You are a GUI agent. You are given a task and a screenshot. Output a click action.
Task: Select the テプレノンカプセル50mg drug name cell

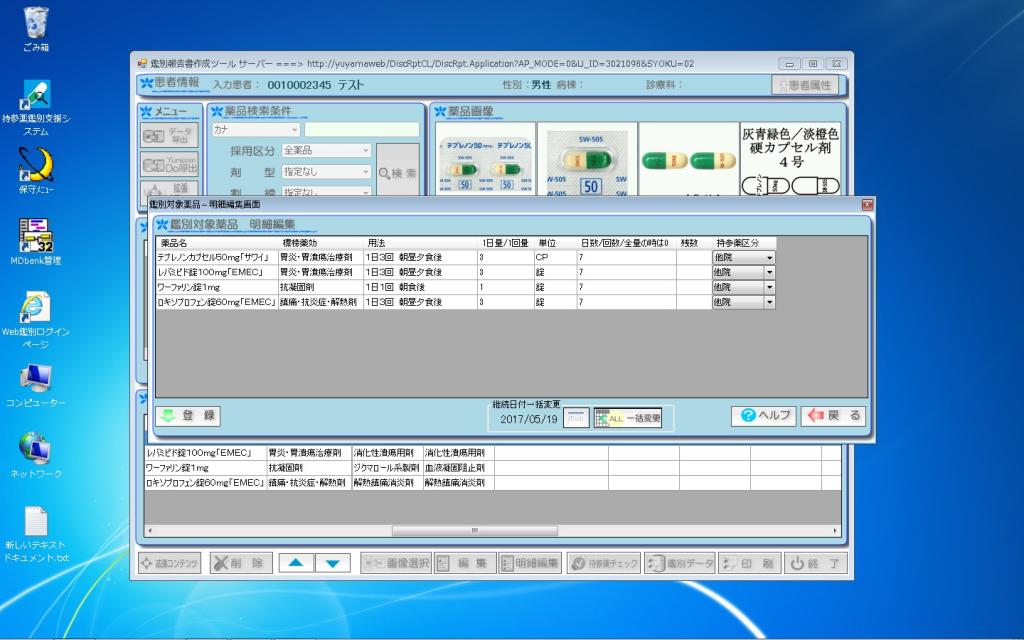216,257
